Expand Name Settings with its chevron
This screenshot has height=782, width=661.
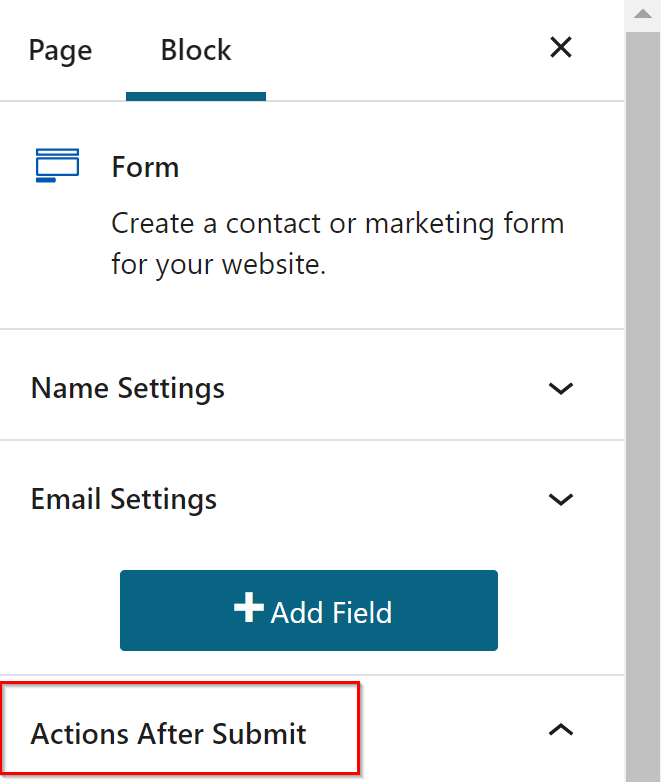pyautogui.click(x=561, y=387)
